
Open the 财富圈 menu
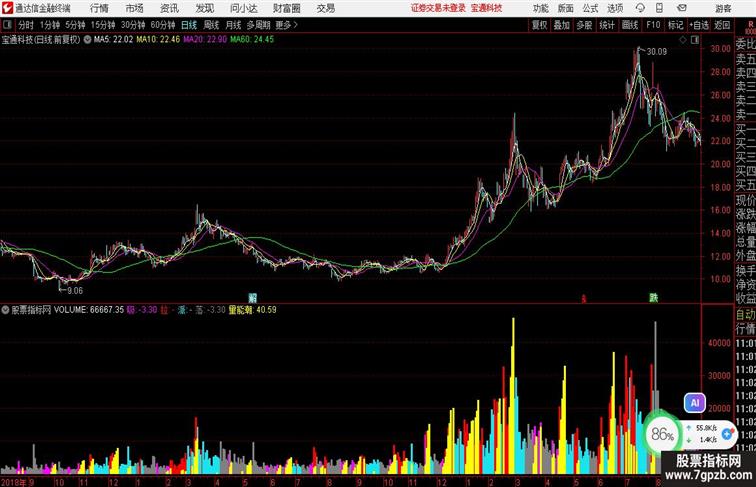point(286,8)
